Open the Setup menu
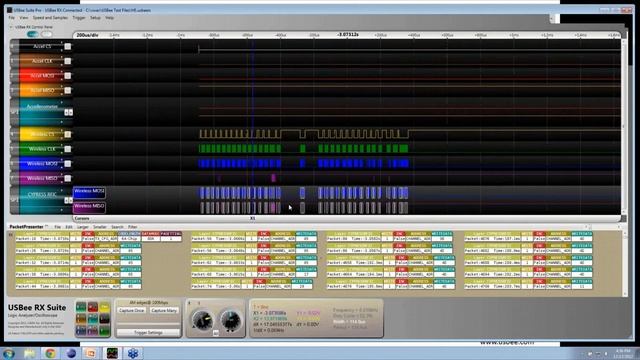The height and width of the screenshot is (360, 640). click(x=95, y=18)
